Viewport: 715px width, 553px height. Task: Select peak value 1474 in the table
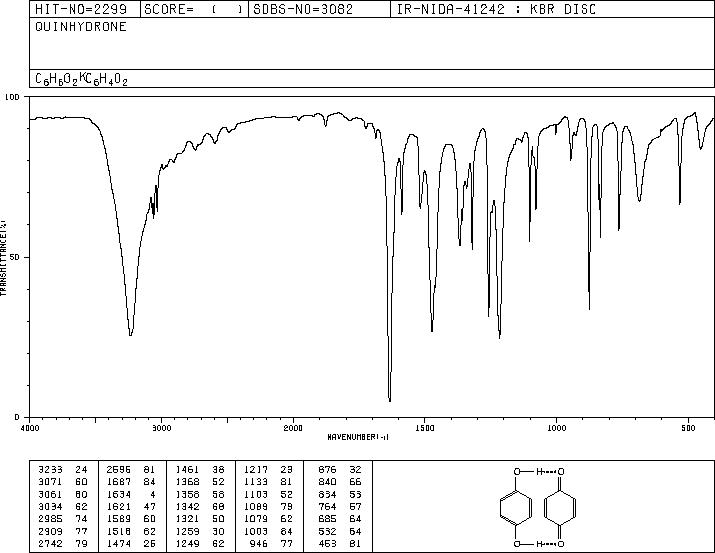[x=119, y=543]
